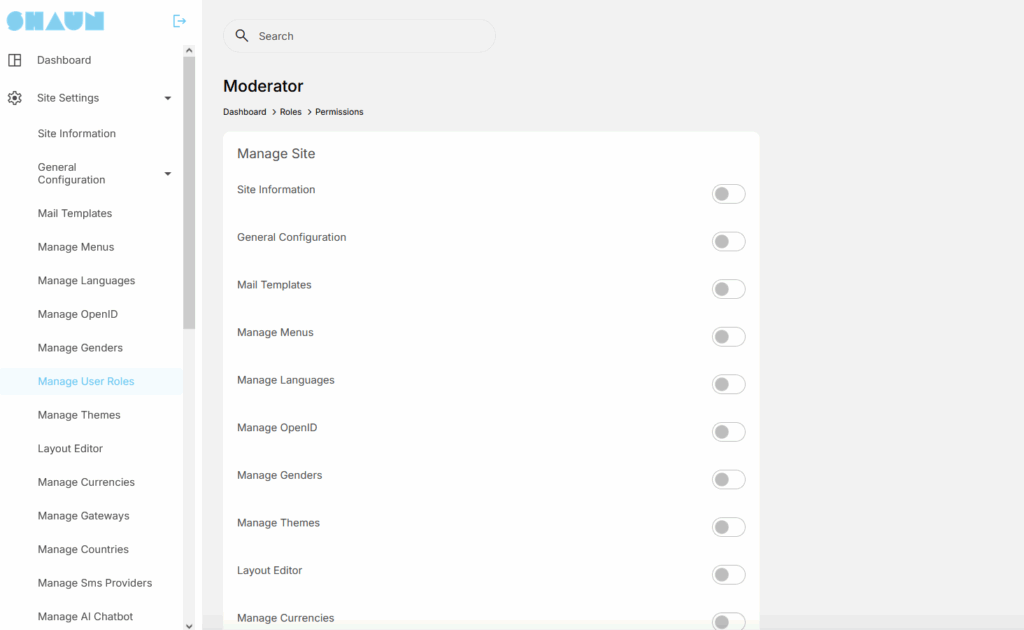This screenshot has height=630, width=1024.
Task: Collapse the Site Settings menu arrow
Action: pyautogui.click(x=168, y=98)
